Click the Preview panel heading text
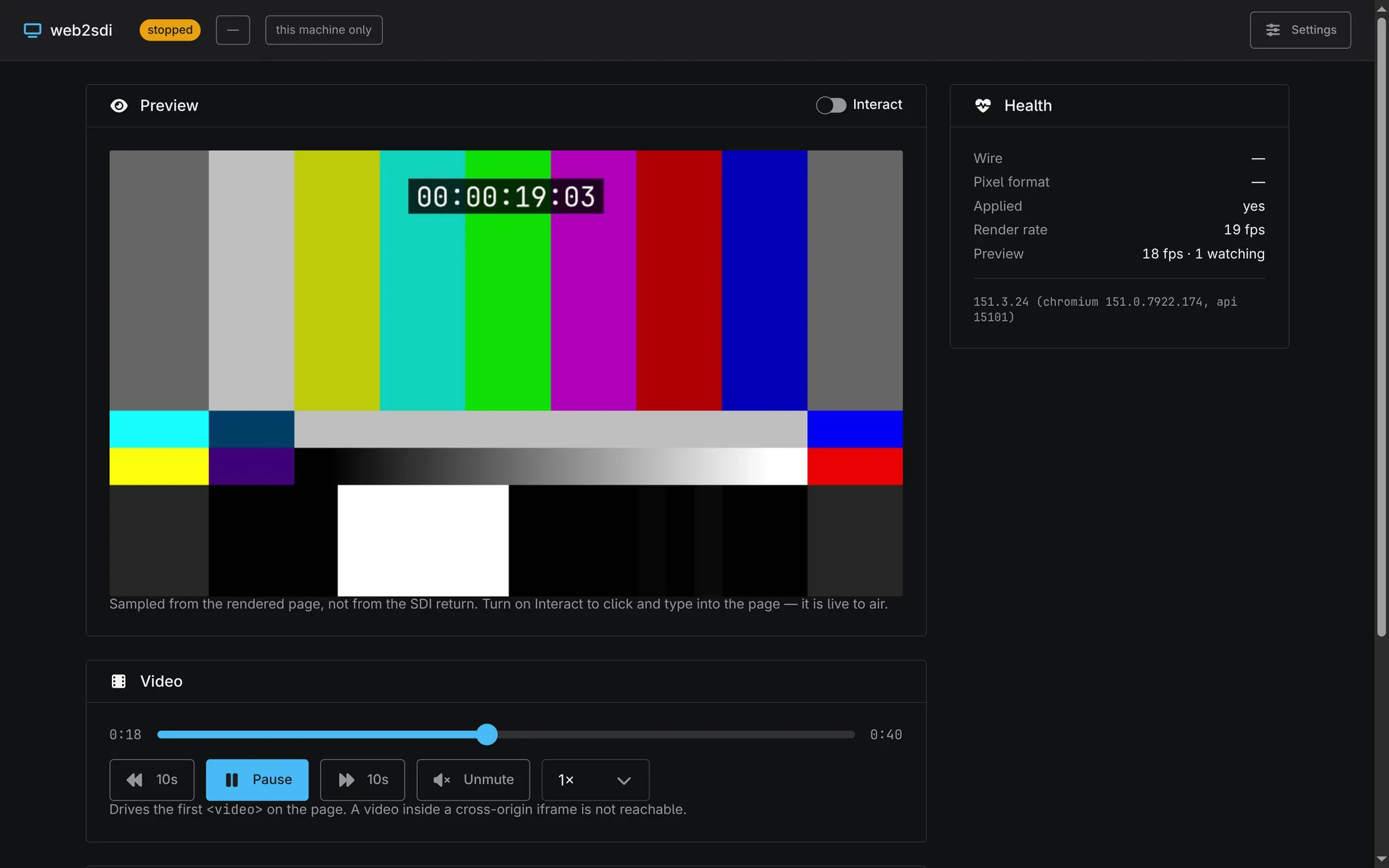This screenshot has height=868, width=1389. (169, 106)
